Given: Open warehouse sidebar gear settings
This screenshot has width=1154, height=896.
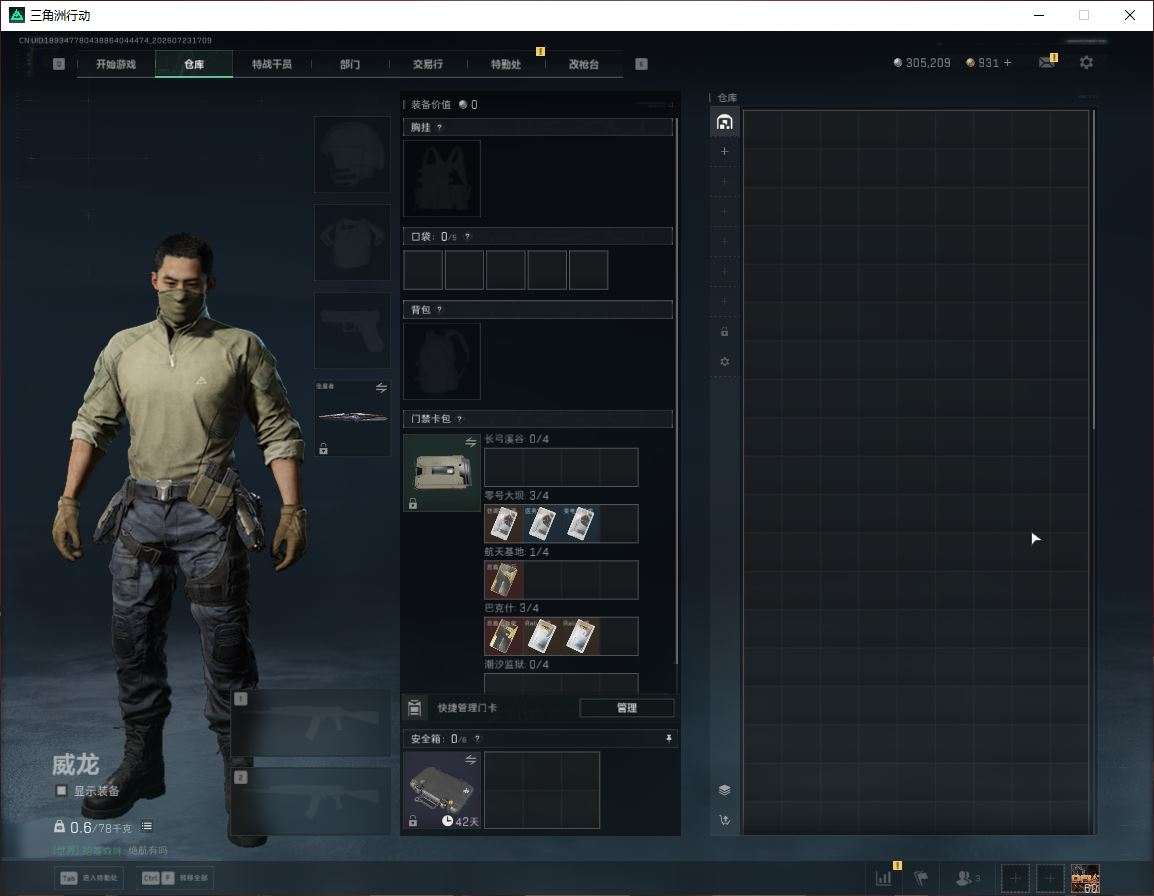Looking at the screenshot, I should tap(724, 361).
